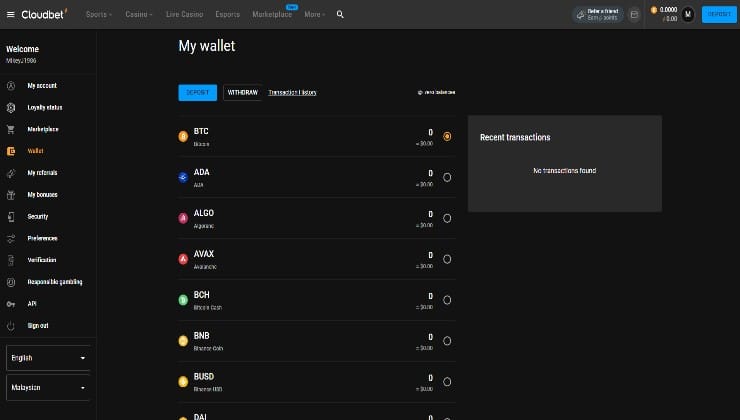Open Security label in sidebar

pos(38,217)
